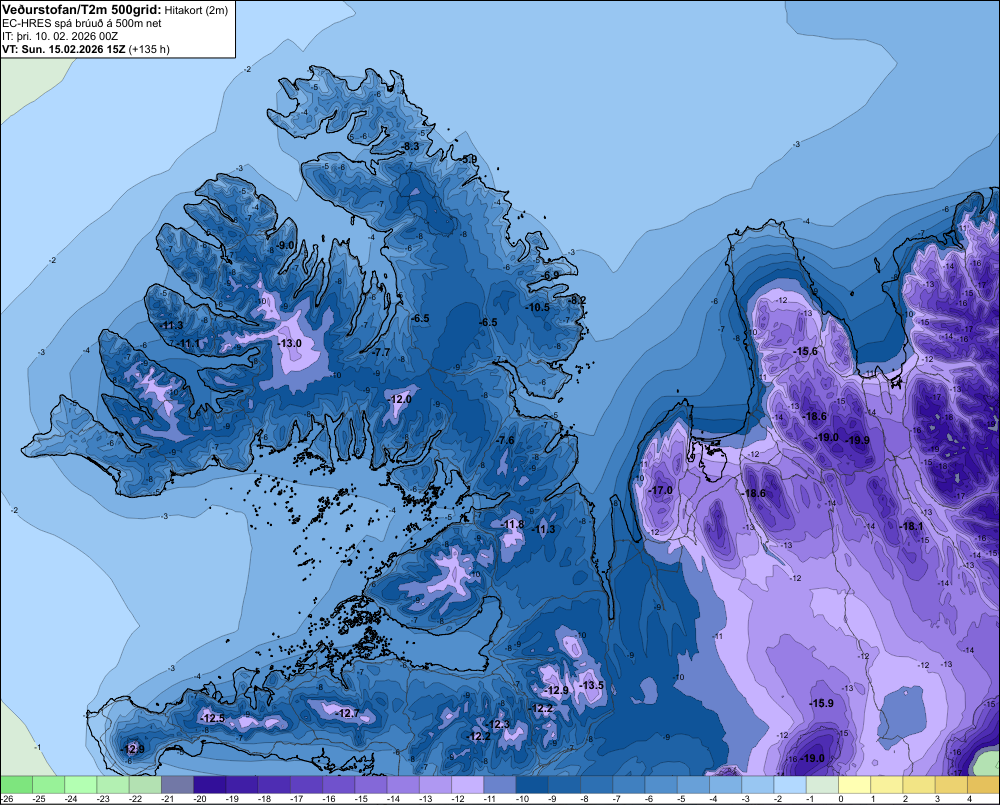1000x805 pixels.
Task: Click the -11.8 temperature label
Action: 512,524
